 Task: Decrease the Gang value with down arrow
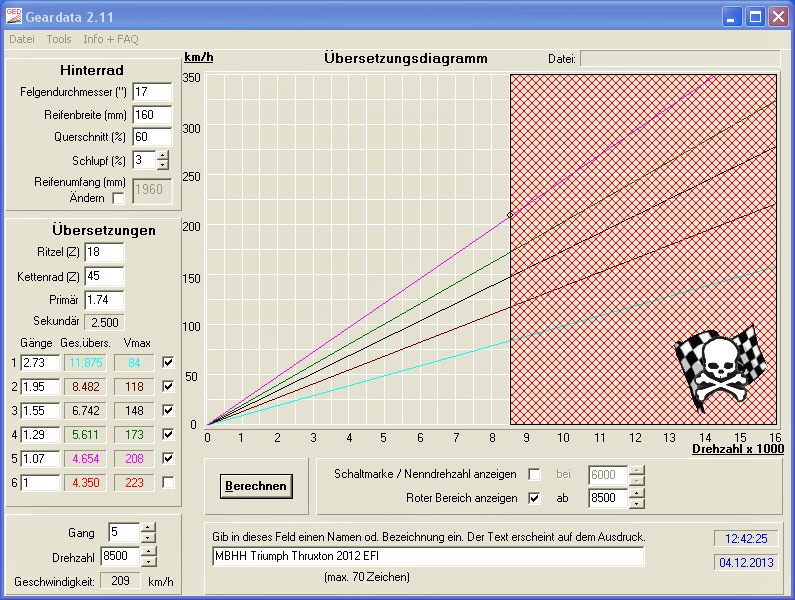148,538
